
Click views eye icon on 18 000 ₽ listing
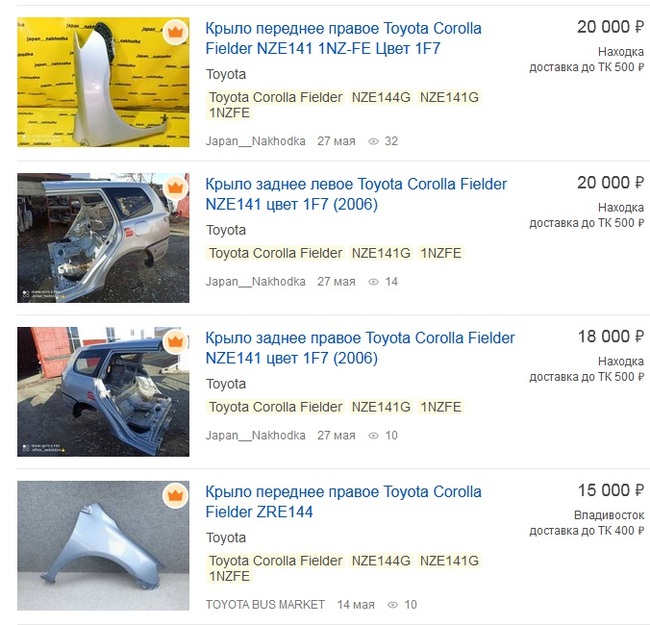point(373,436)
